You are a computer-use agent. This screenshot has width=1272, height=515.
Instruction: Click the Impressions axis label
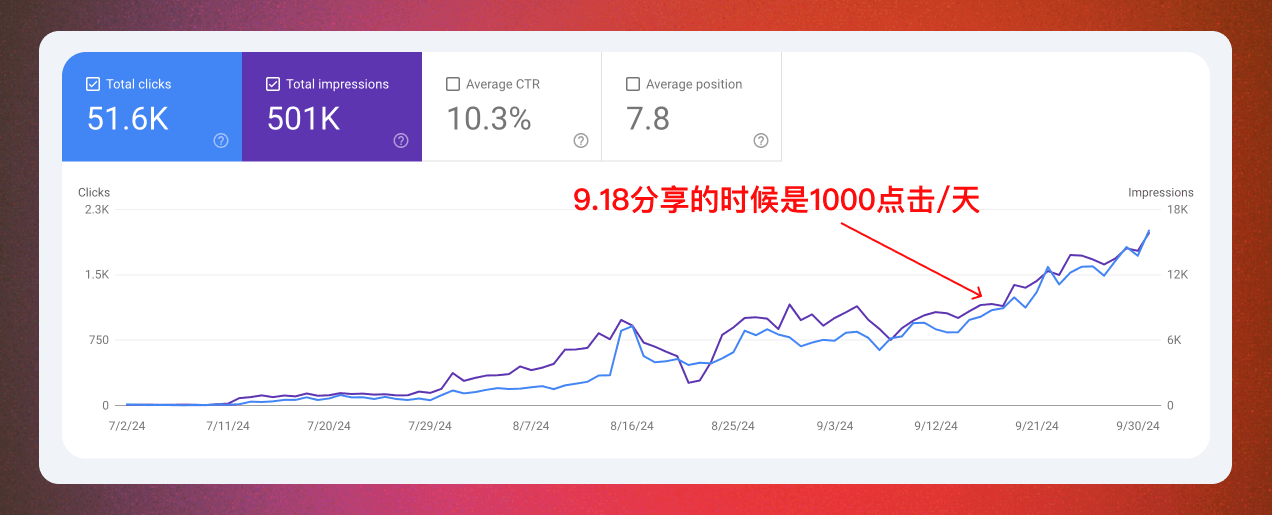1161,192
